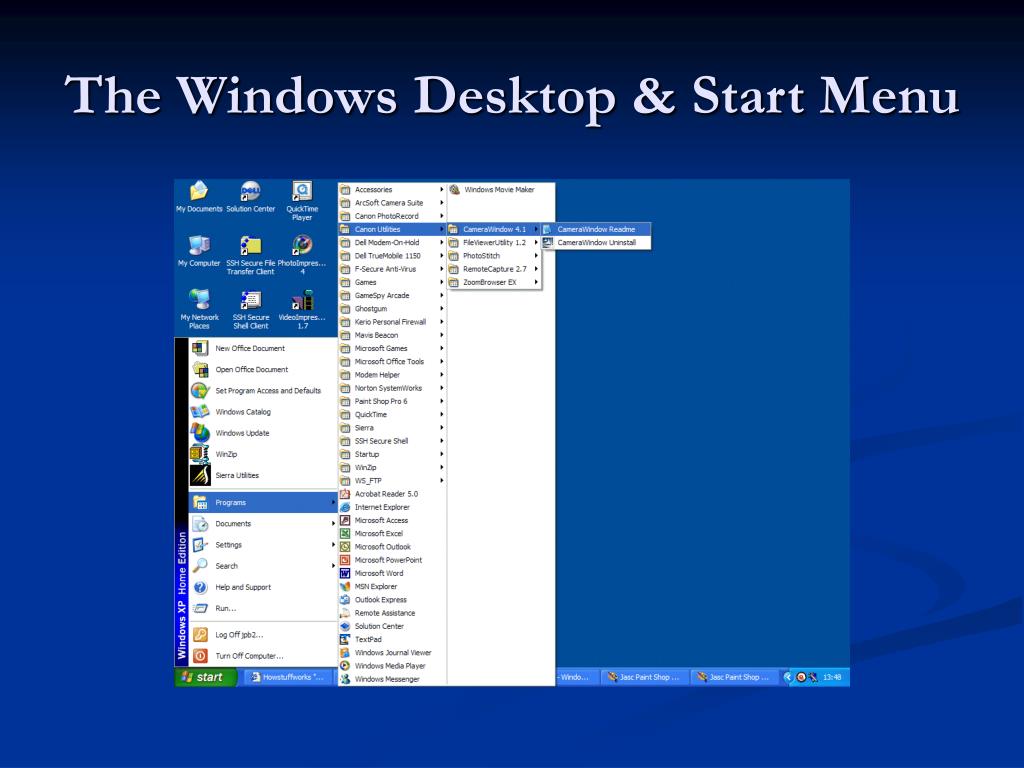Expand the Accessories submenu arrow

point(441,189)
